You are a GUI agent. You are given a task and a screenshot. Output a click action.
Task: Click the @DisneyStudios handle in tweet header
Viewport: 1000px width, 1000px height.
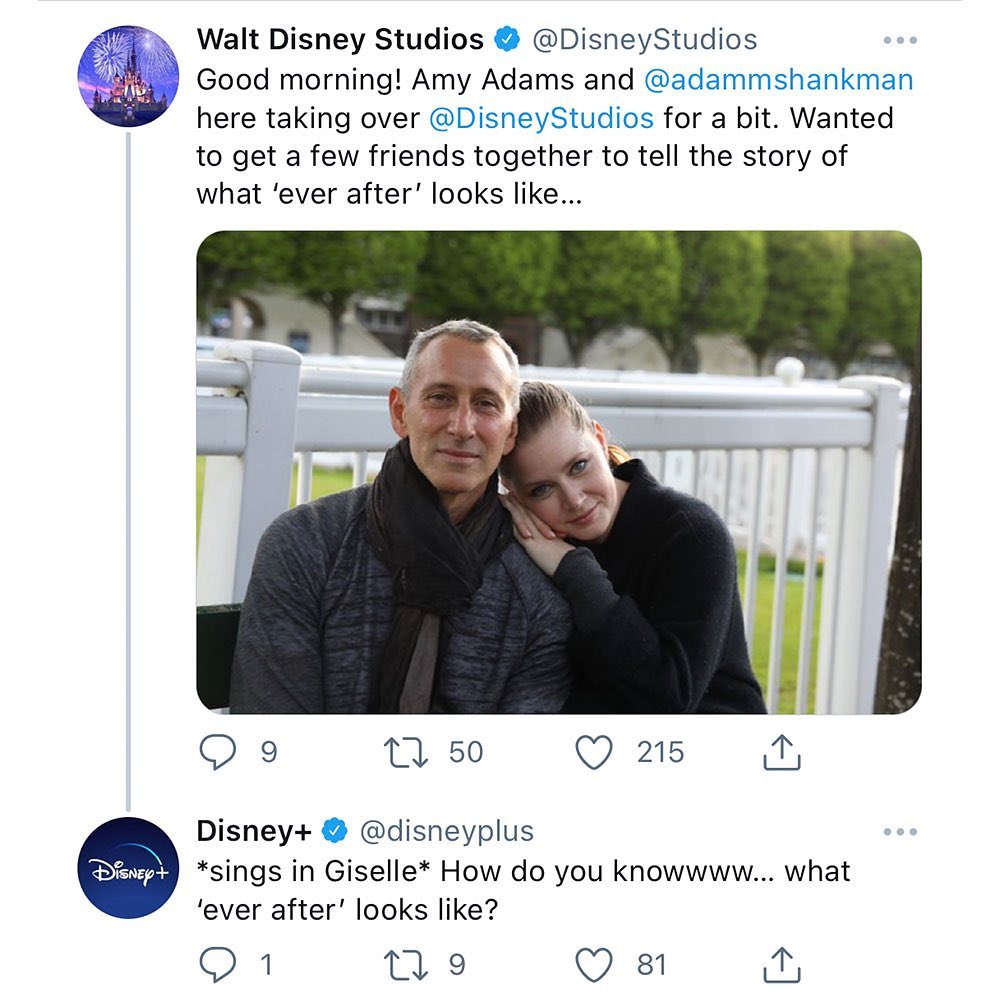[x=645, y=40]
